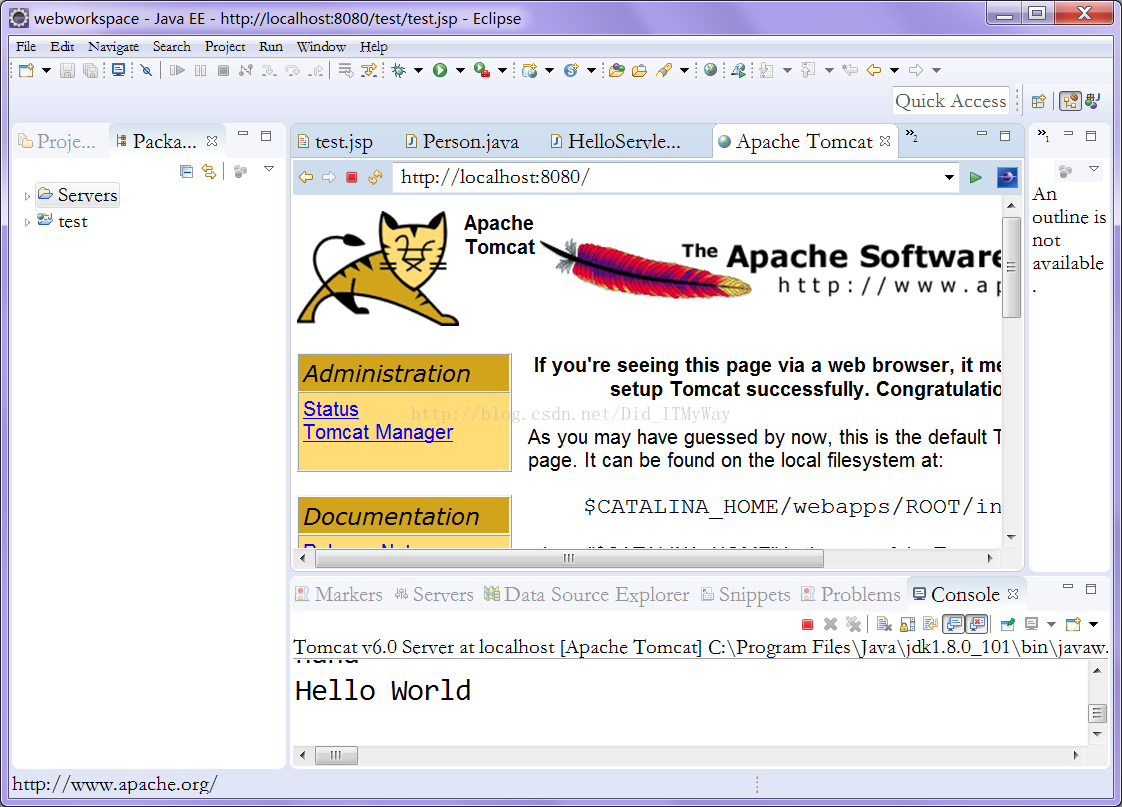Switch to Project Explorer tab
The width and height of the screenshot is (1122, 807).
(57, 142)
